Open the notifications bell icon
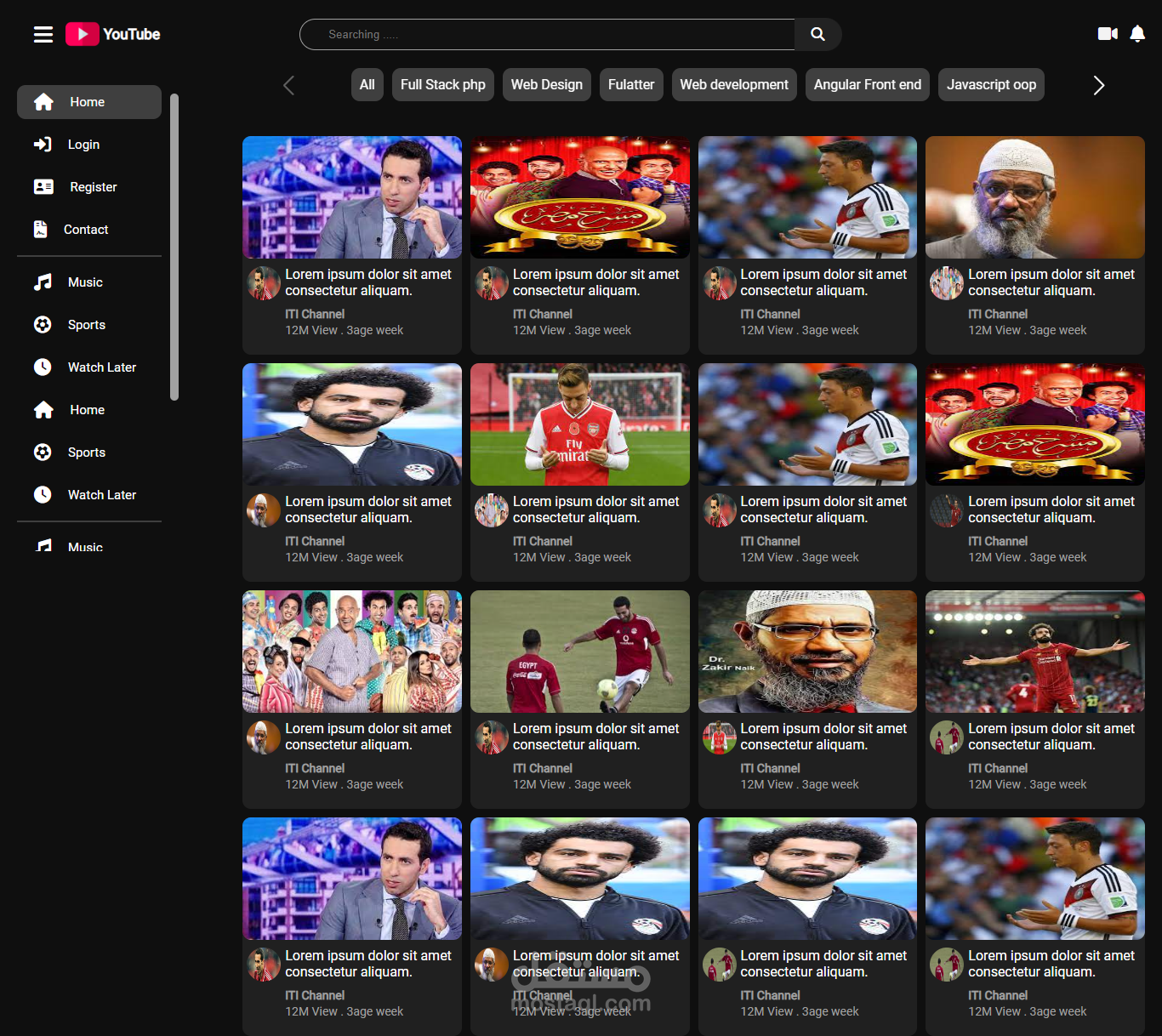This screenshot has height=1036, width=1162. 1138,34
